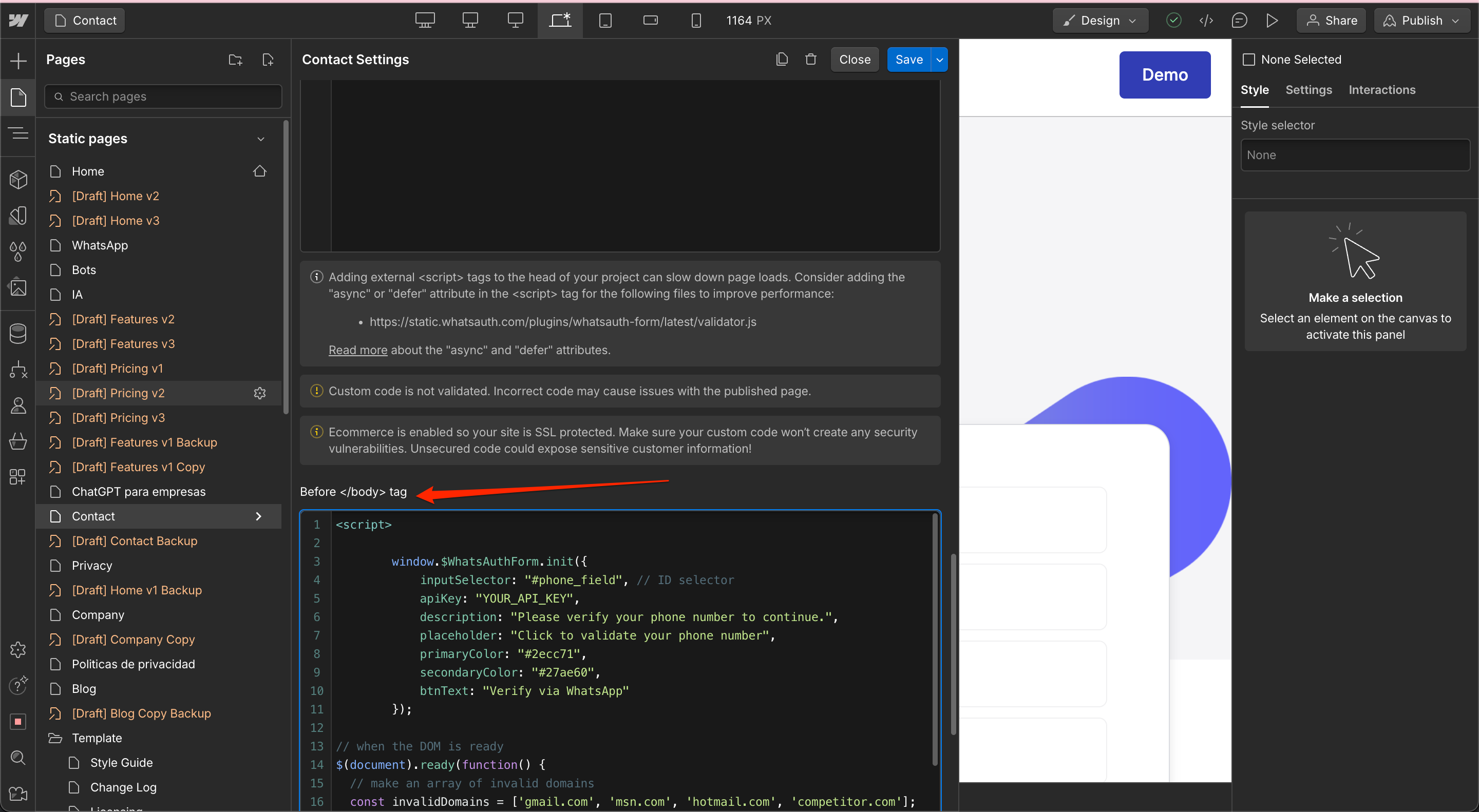Open the Webflow logo menu
The width and height of the screenshot is (1479, 812).
pyautogui.click(x=18, y=20)
